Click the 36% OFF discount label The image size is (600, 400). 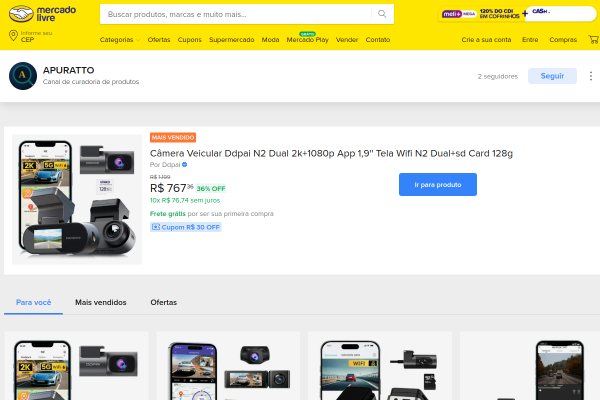[211, 189]
